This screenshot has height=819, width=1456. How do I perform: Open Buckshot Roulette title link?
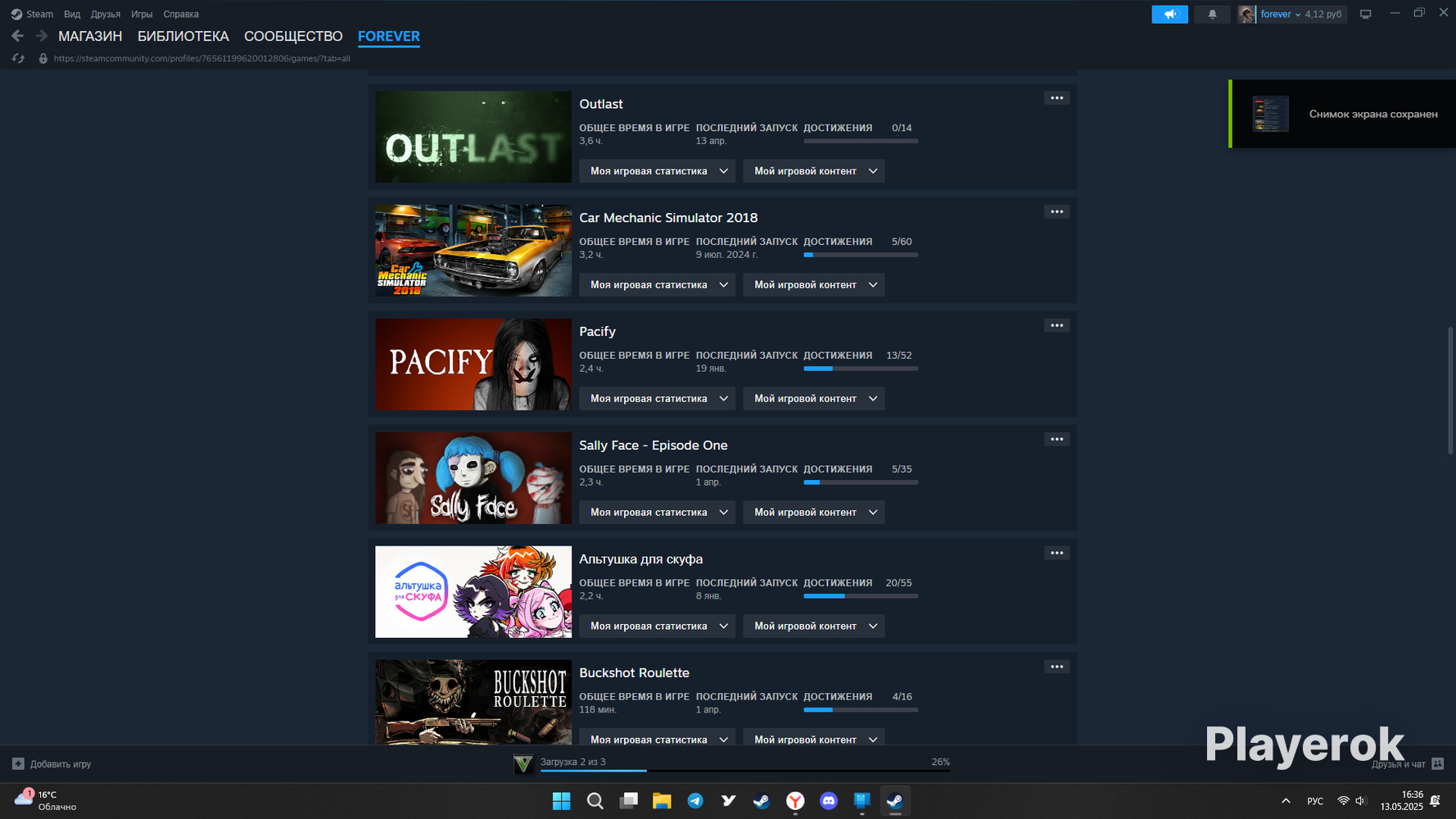[634, 673]
